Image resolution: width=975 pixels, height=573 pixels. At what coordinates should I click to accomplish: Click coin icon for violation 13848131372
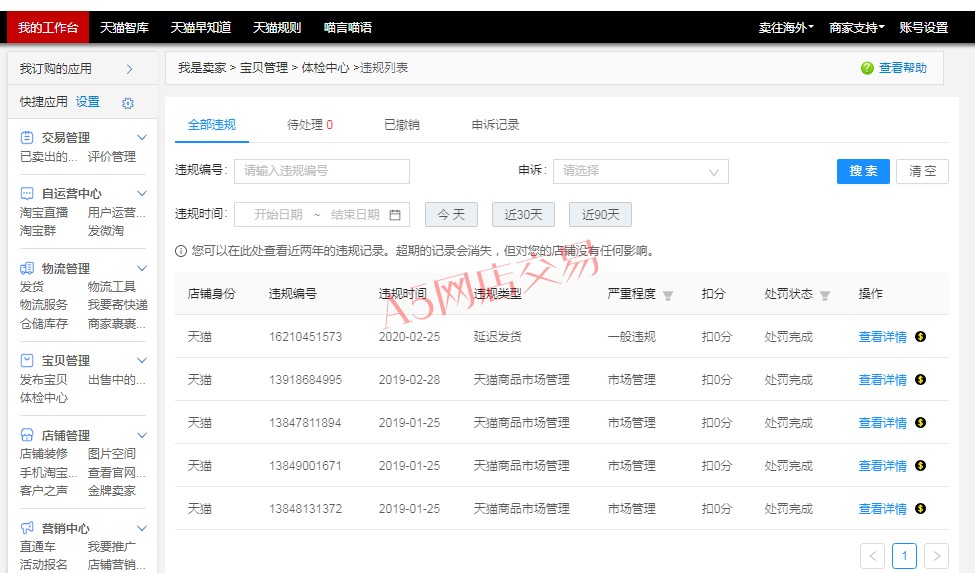click(921, 508)
